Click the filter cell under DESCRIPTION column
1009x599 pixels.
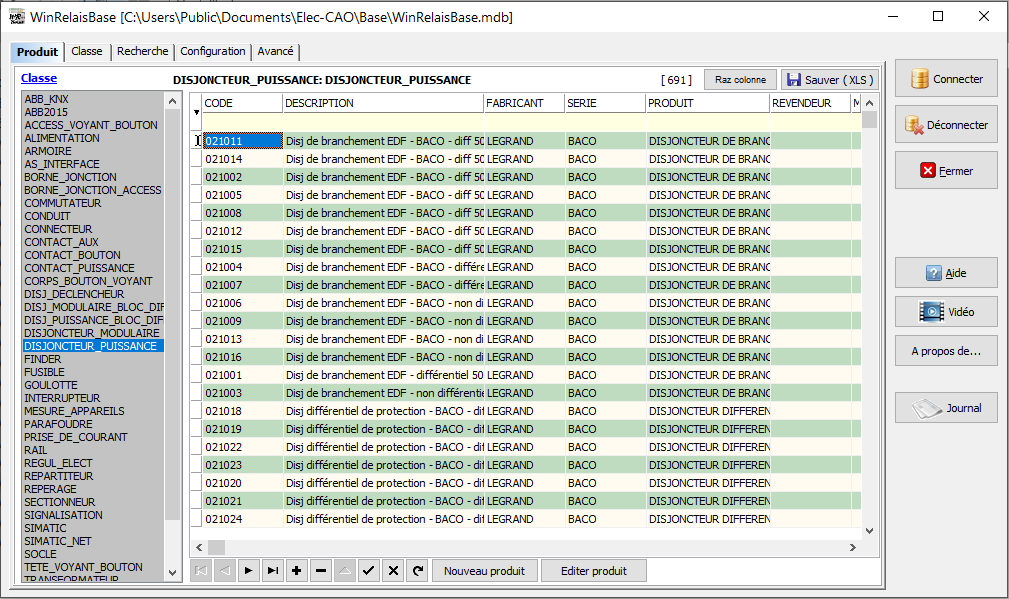pyautogui.click(x=383, y=122)
